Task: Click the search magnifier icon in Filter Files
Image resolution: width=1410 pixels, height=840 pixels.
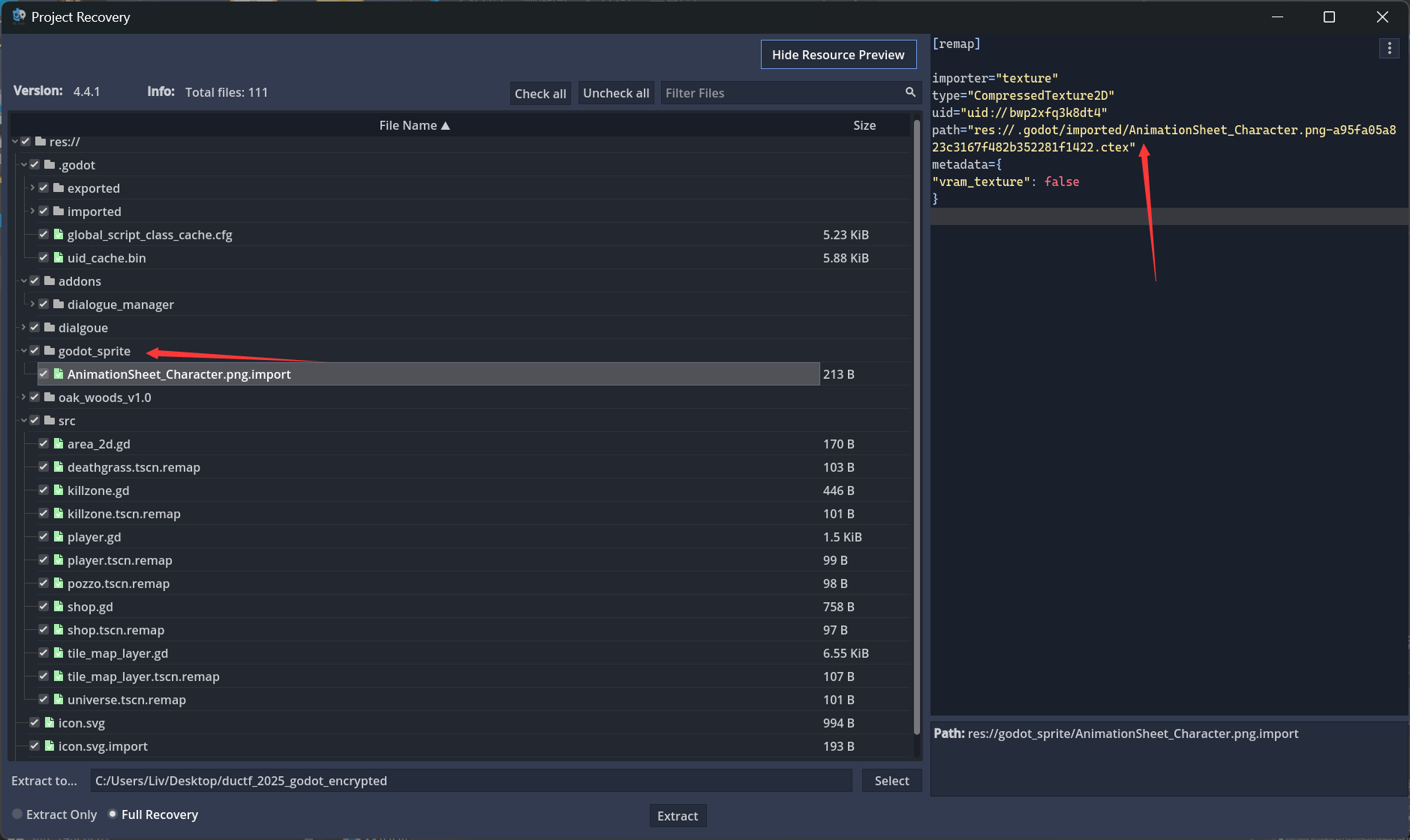Action: (x=910, y=92)
